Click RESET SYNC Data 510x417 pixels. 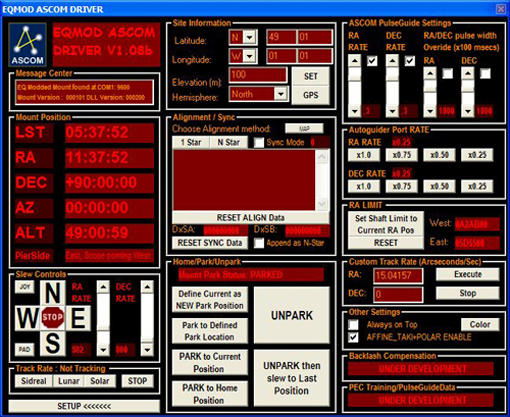click(x=210, y=243)
